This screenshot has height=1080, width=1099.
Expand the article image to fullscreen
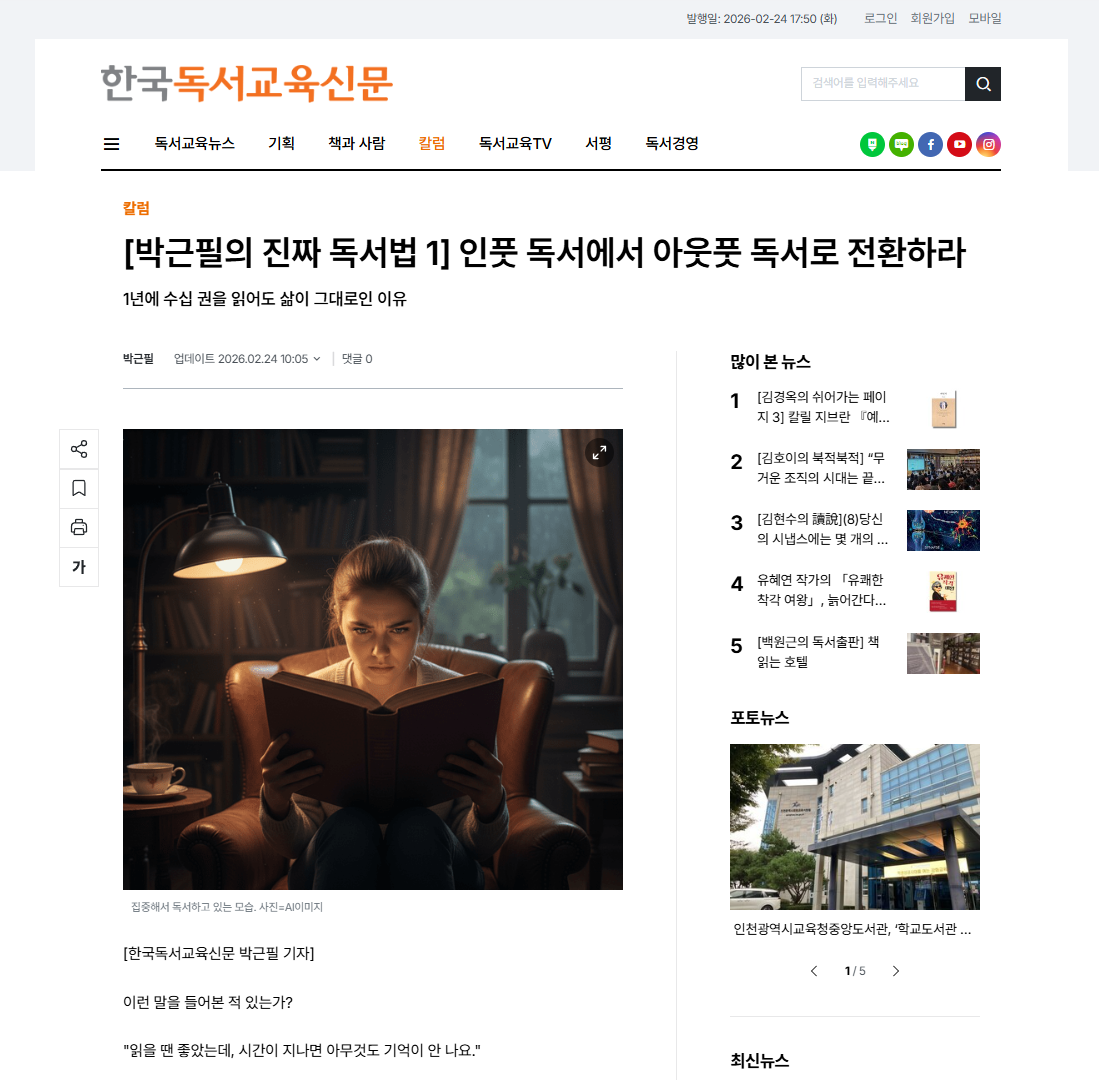click(599, 453)
